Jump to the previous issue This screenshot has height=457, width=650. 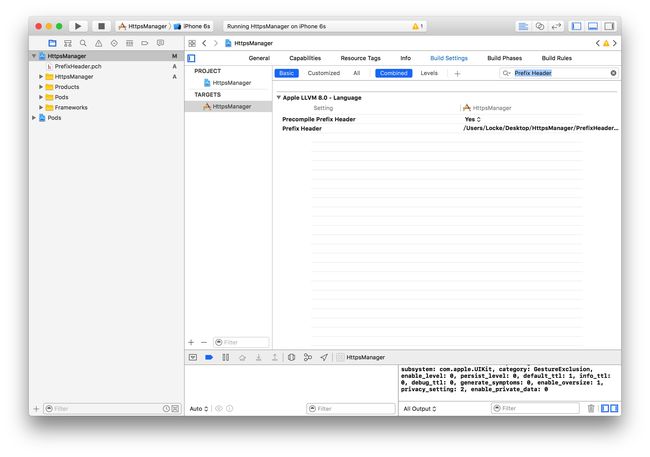(597, 43)
